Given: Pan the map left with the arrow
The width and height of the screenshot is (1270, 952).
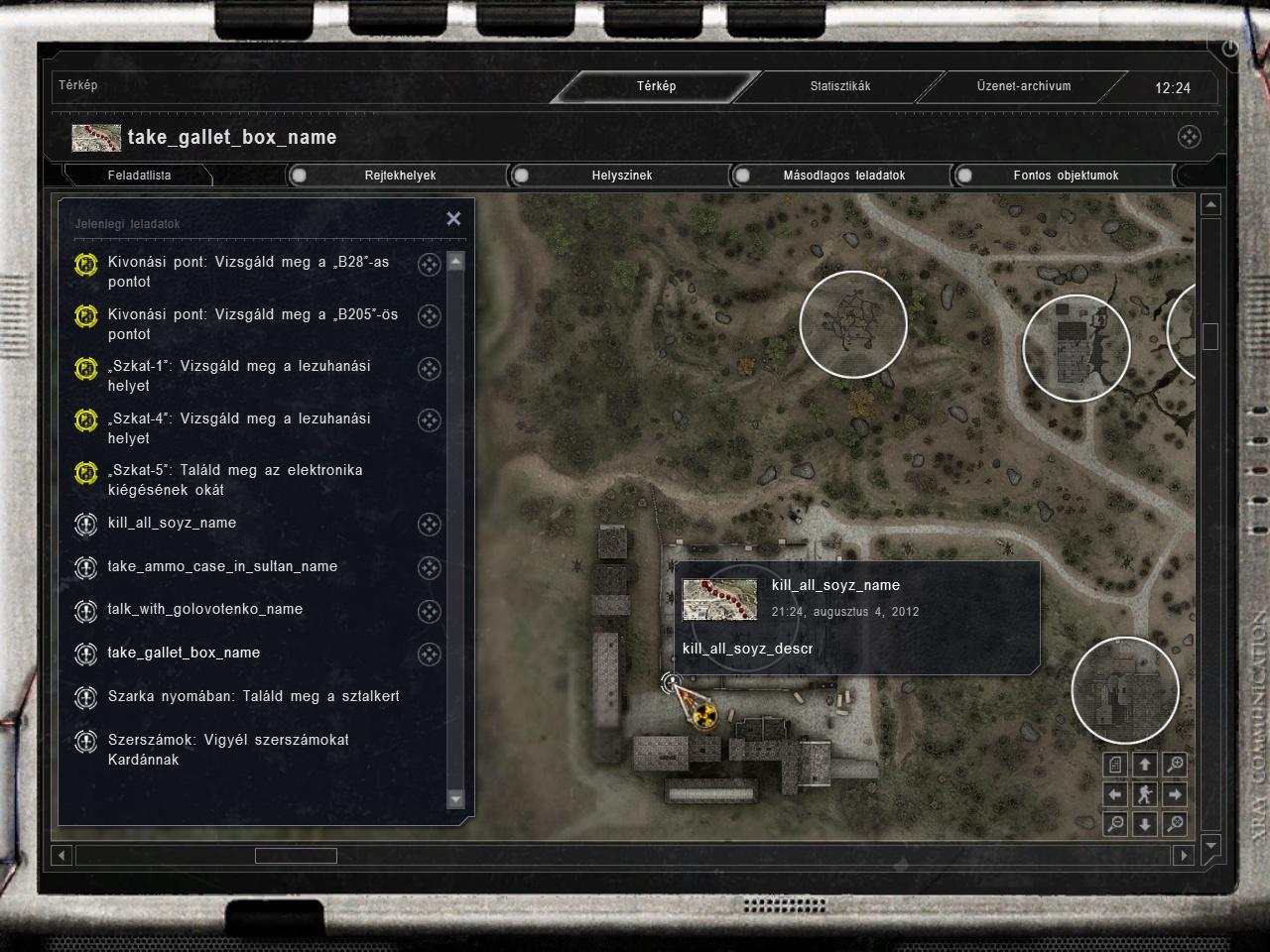Looking at the screenshot, I should [x=1115, y=794].
